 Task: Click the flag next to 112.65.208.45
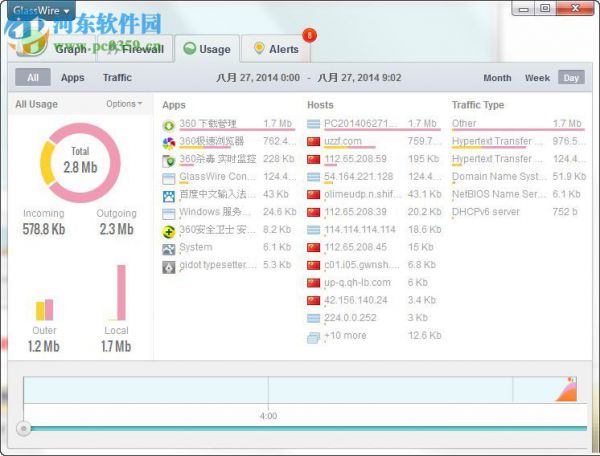tap(313, 248)
